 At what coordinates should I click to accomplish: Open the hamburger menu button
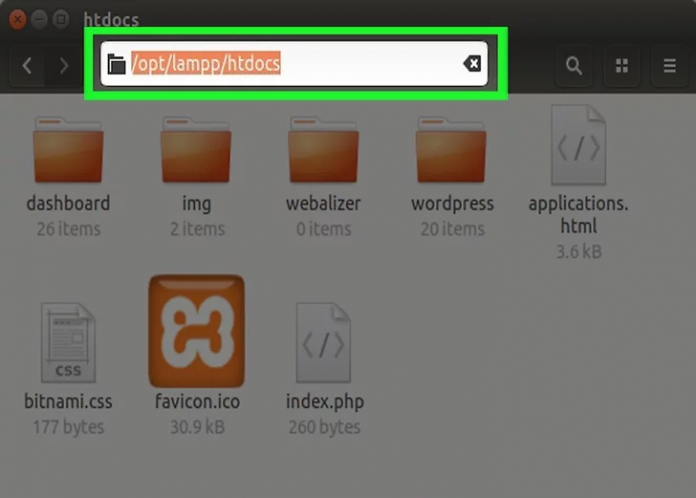pyautogui.click(x=670, y=66)
